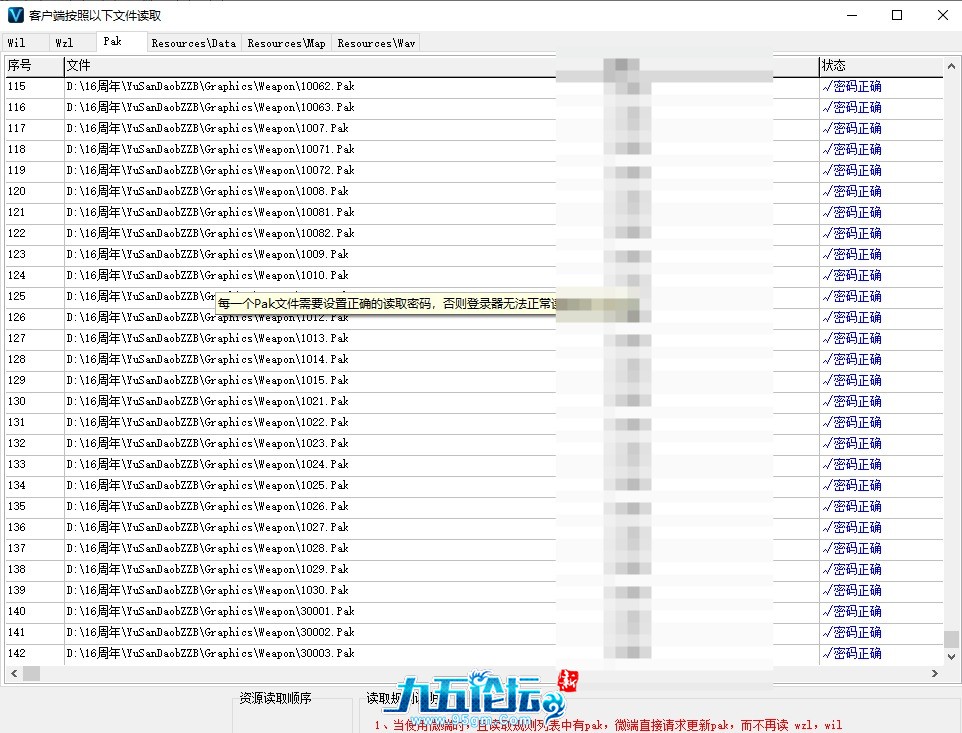The height and width of the screenshot is (733, 962).
Task: Click the horizontal scrollbar right arrow
Action: [934, 674]
